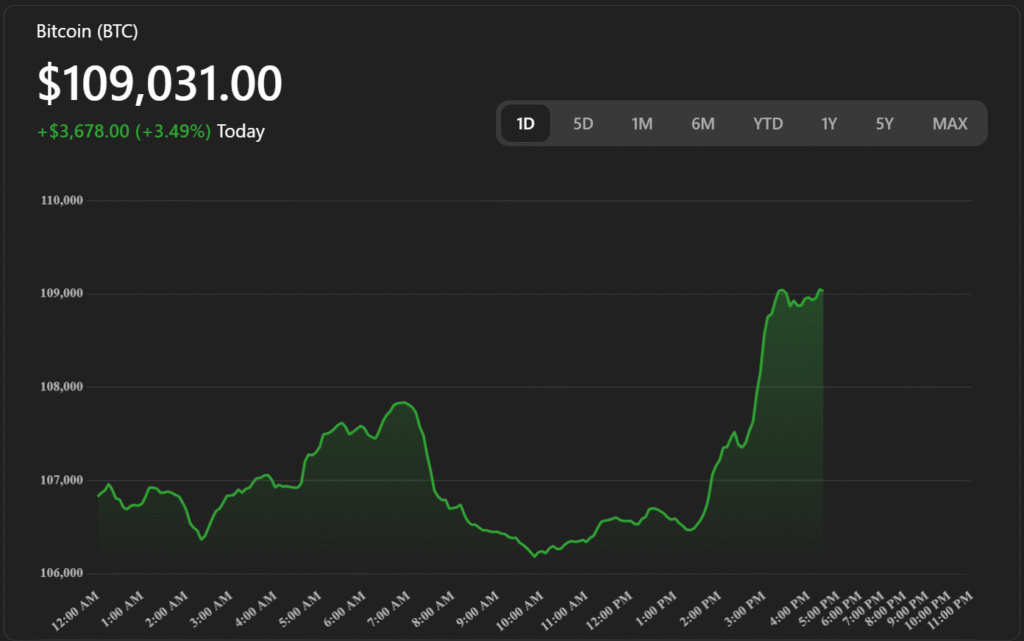This screenshot has width=1024, height=641.
Task: Click the $109,031.00 price value
Action: 160,83
